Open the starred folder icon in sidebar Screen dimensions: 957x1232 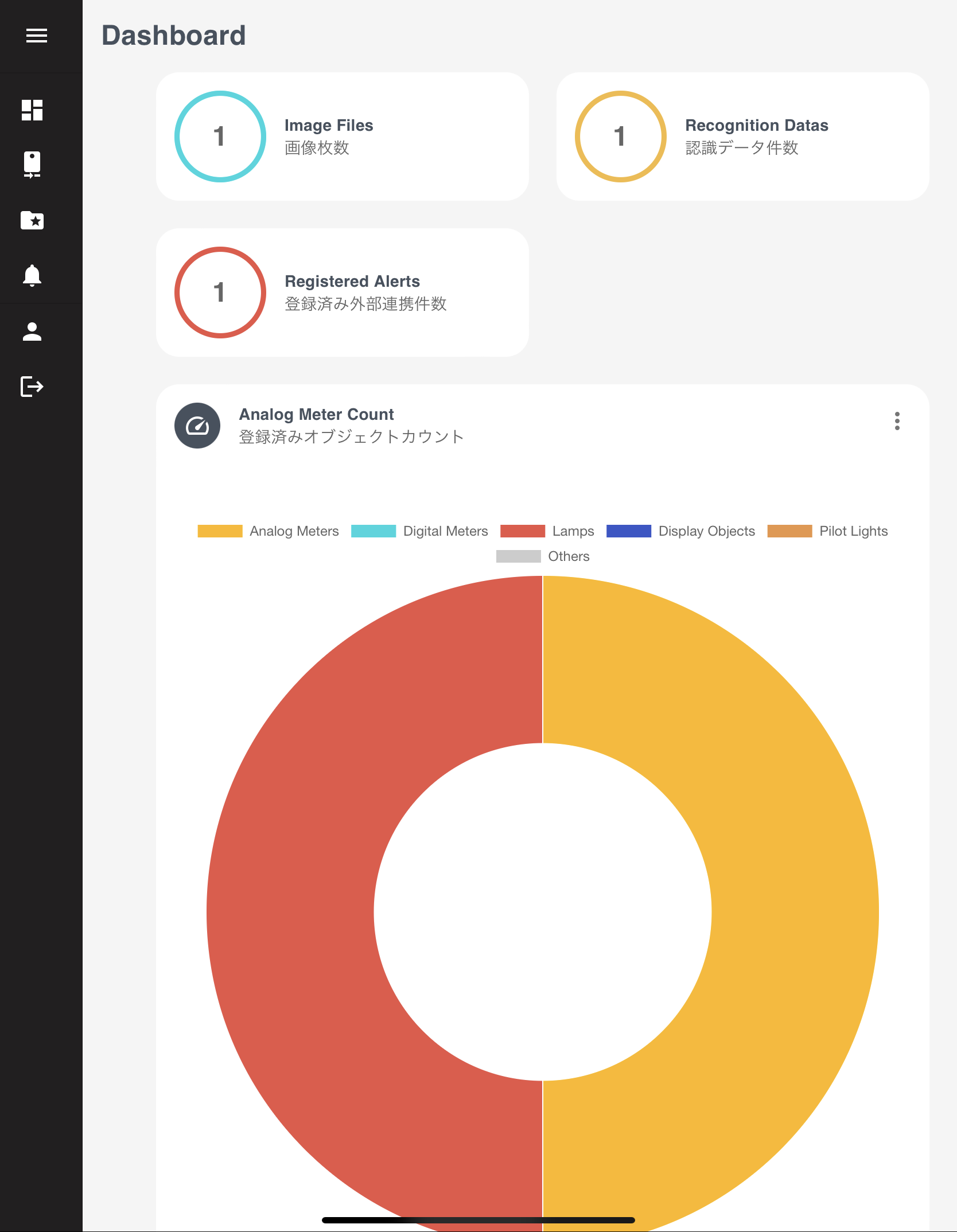[32, 220]
